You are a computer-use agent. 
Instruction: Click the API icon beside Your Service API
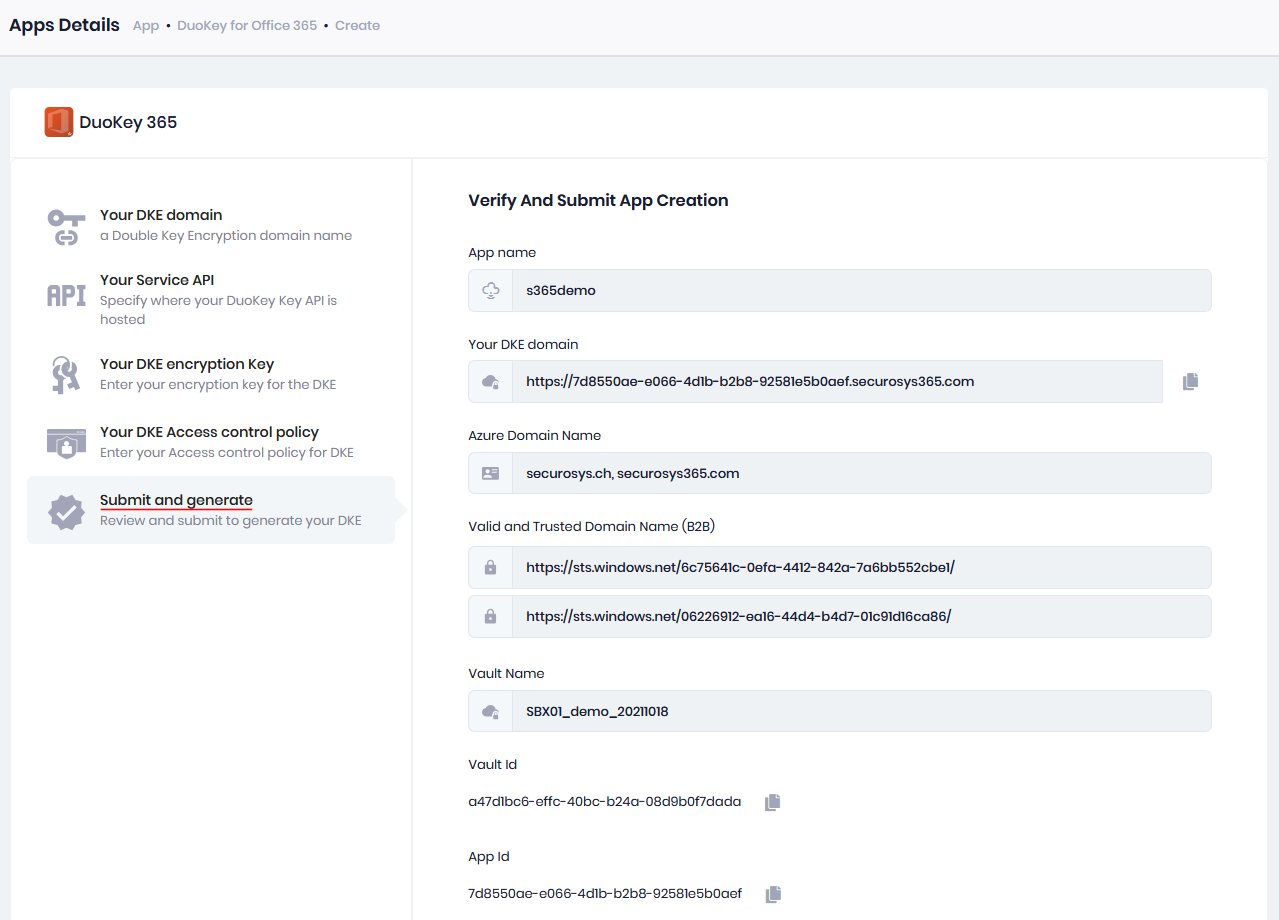coord(66,295)
